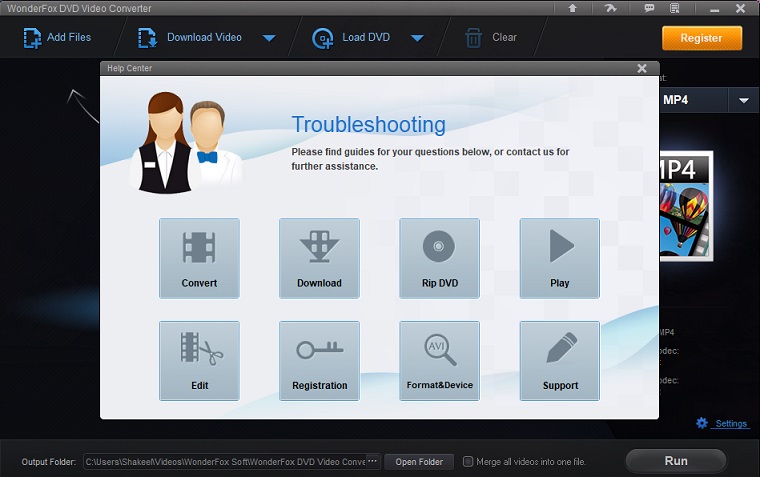Screen dimensions: 760x477
Task: Open the Support pencil tile
Action: click(x=559, y=360)
